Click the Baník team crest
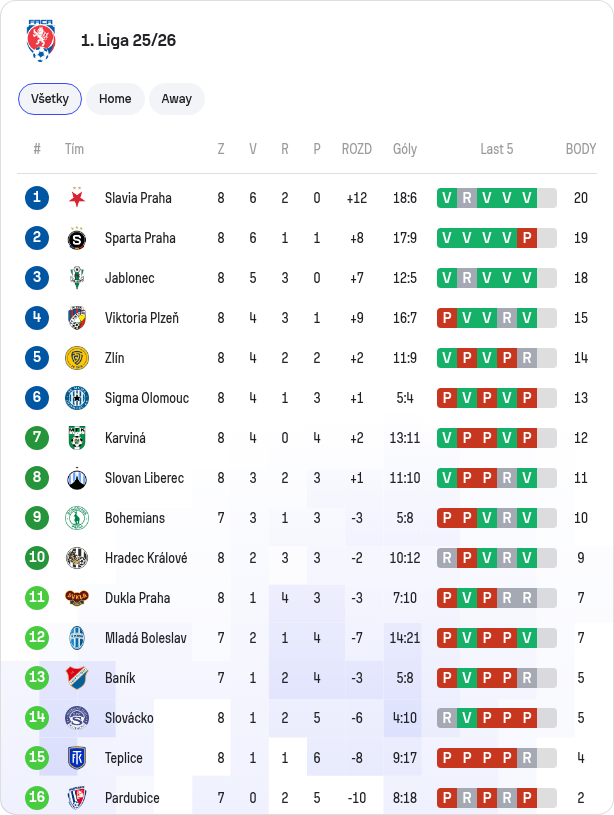 (77, 677)
